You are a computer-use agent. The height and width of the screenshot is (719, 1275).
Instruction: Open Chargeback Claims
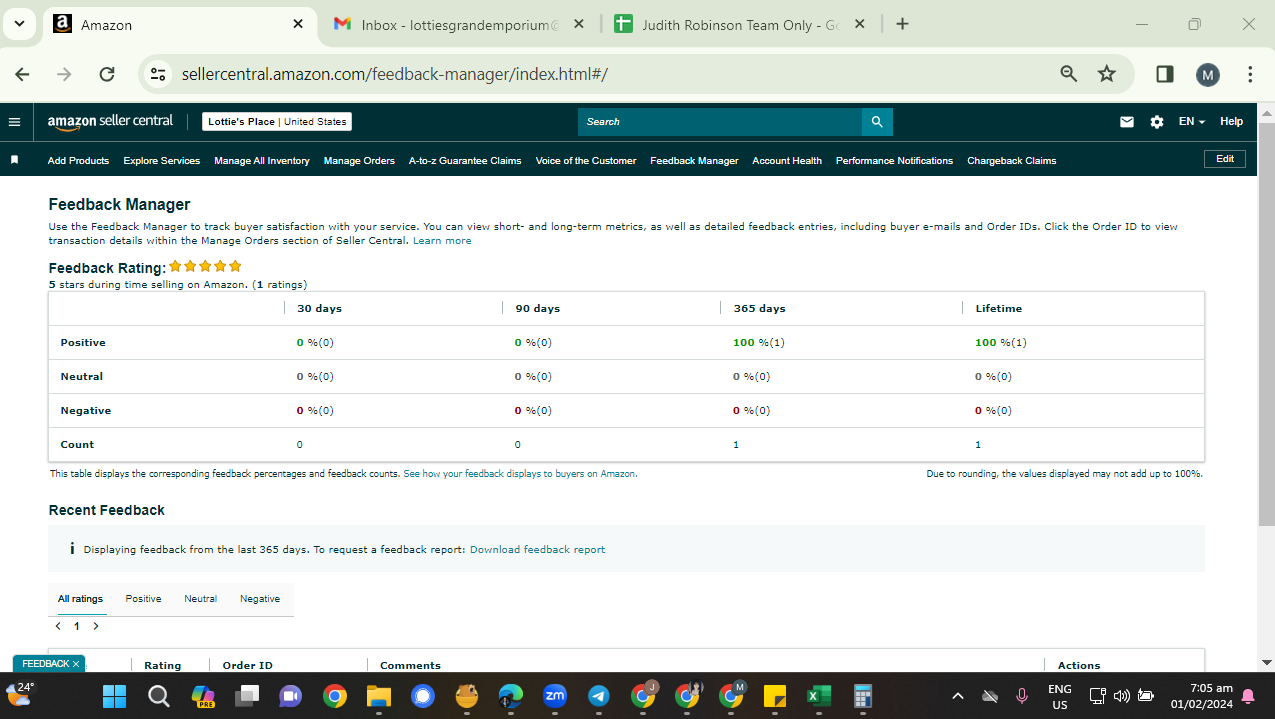coord(1011,160)
